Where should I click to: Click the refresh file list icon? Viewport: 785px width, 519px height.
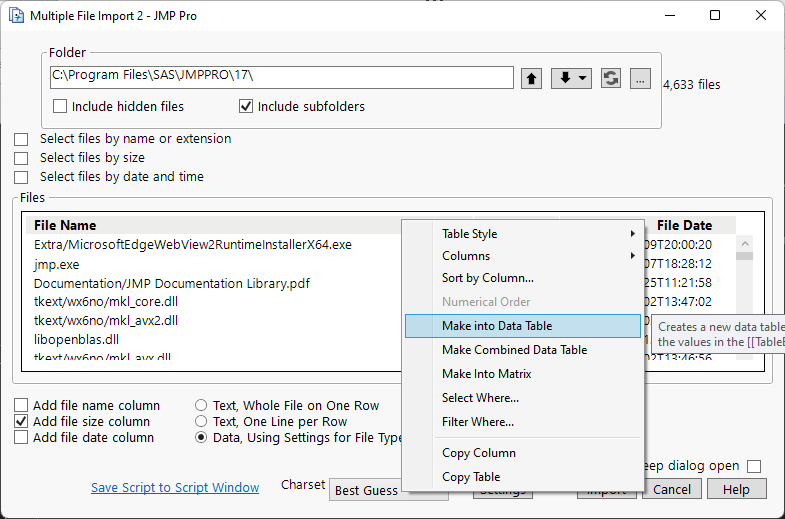click(x=611, y=78)
